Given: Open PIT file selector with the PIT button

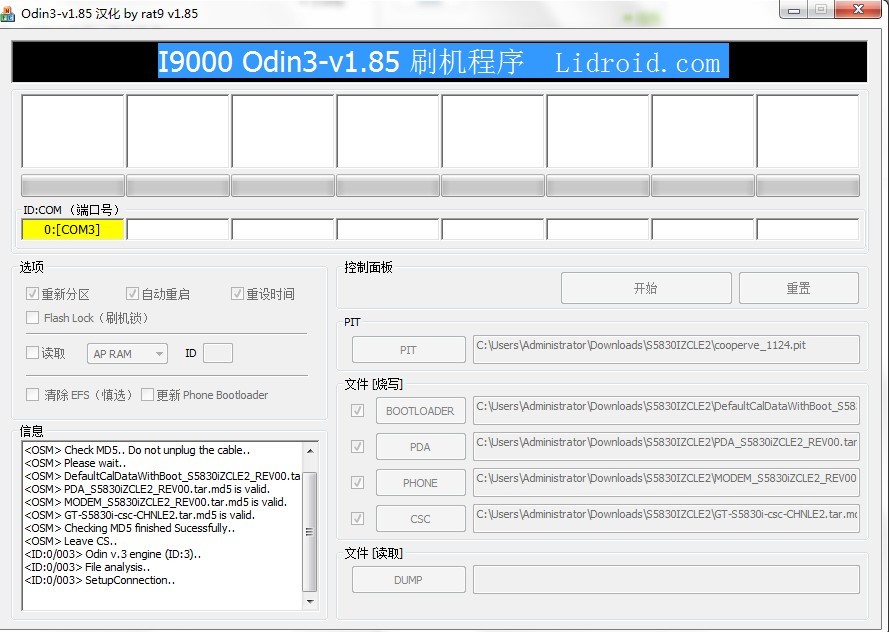Looking at the screenshot, I should coord(408,349).
